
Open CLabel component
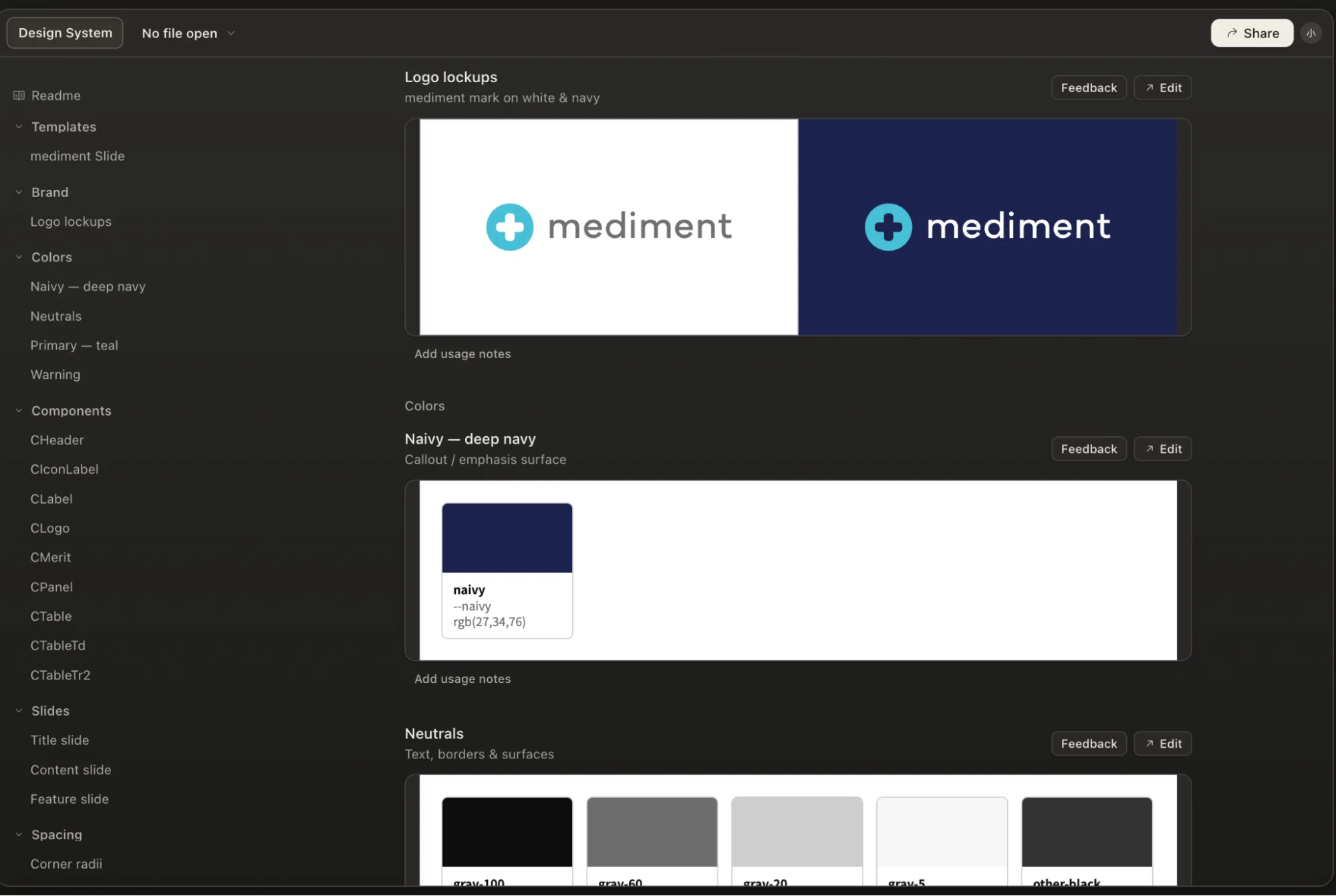click(x=51, y=499)
